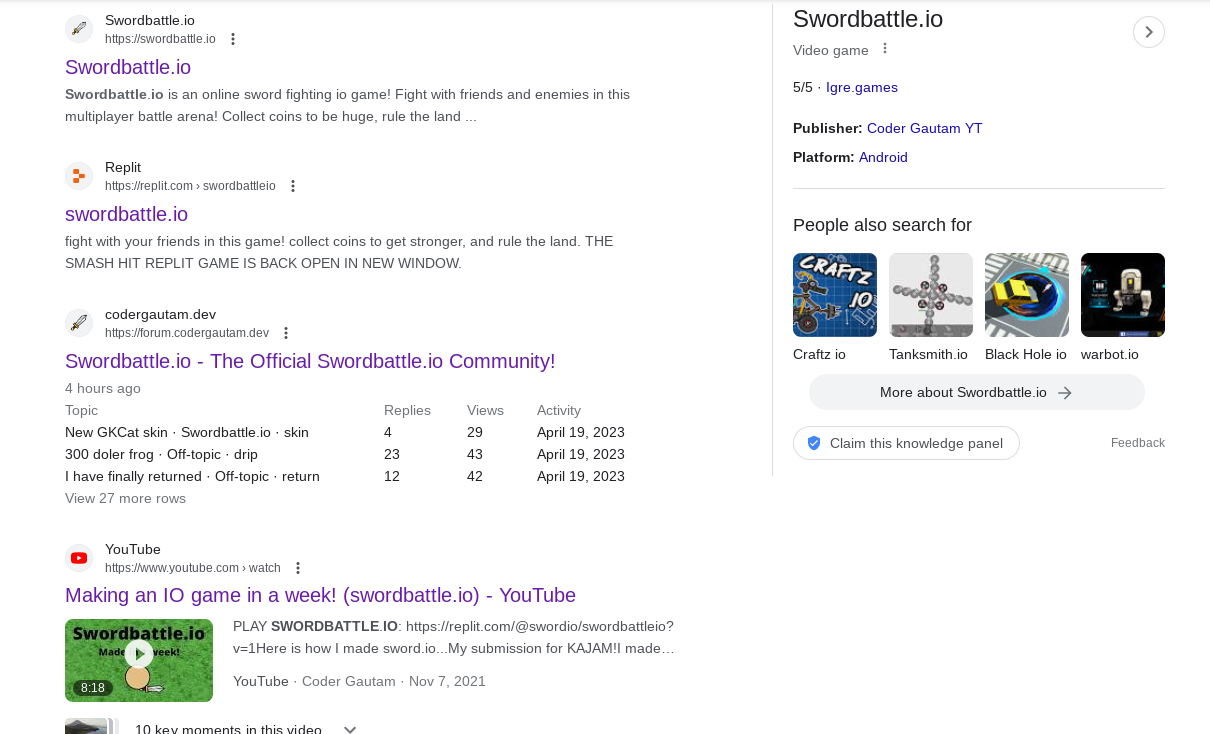The width and height of the screenshot is (1210, 734).
Task: Show View 27 more rows
Action: (125, 498)
